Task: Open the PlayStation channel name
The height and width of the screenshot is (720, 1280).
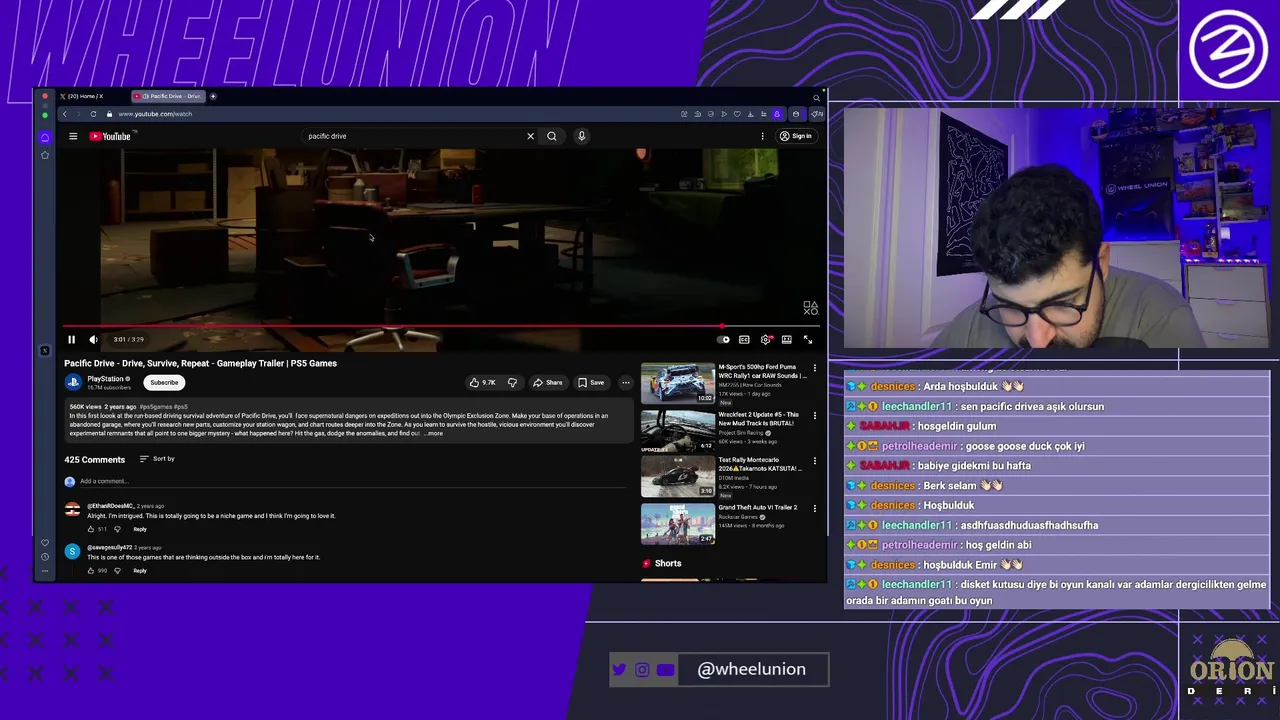Action: [x=105, y=379]
